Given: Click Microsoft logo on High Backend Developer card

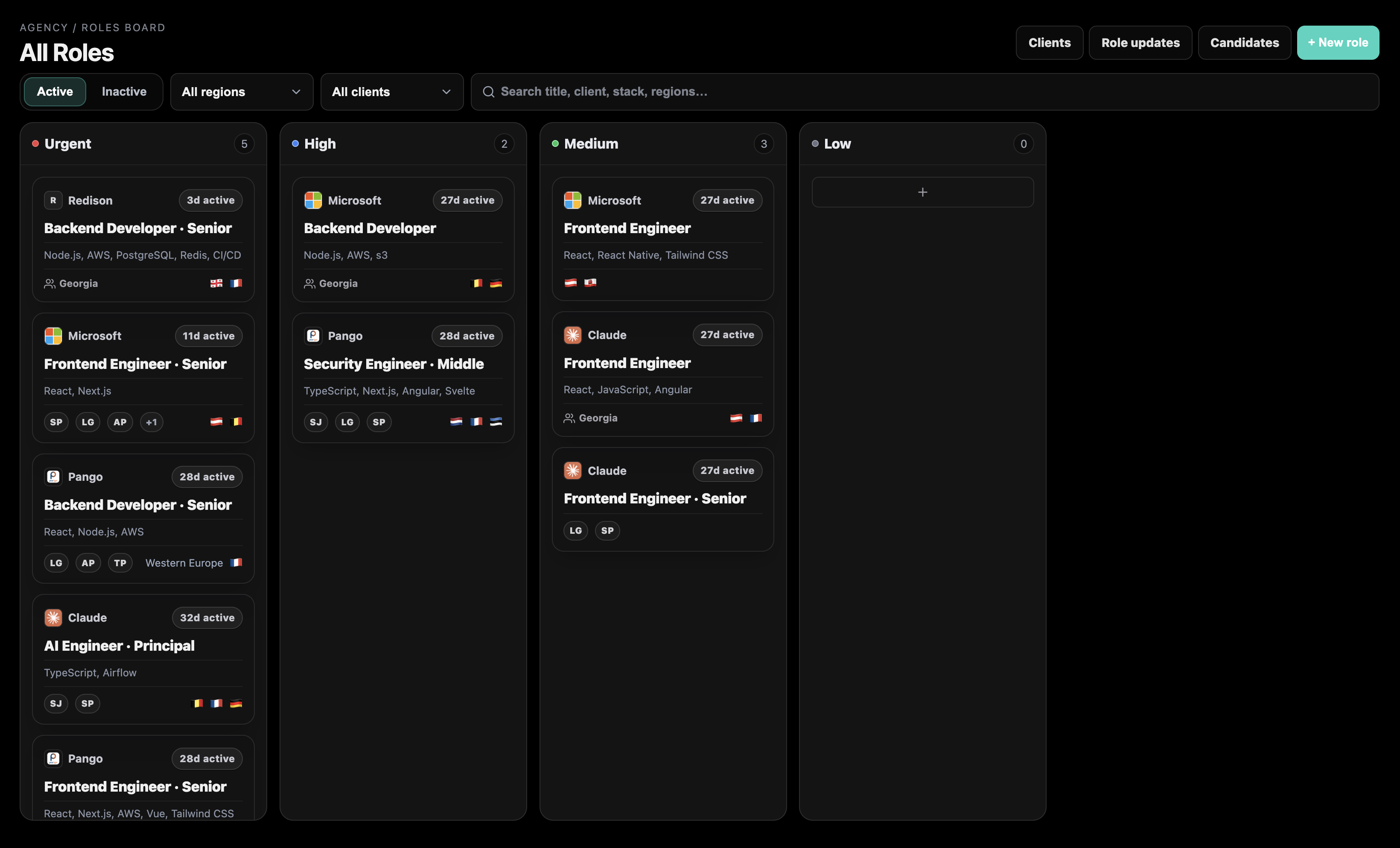Looking at the screenshot, I should (313, 200).
